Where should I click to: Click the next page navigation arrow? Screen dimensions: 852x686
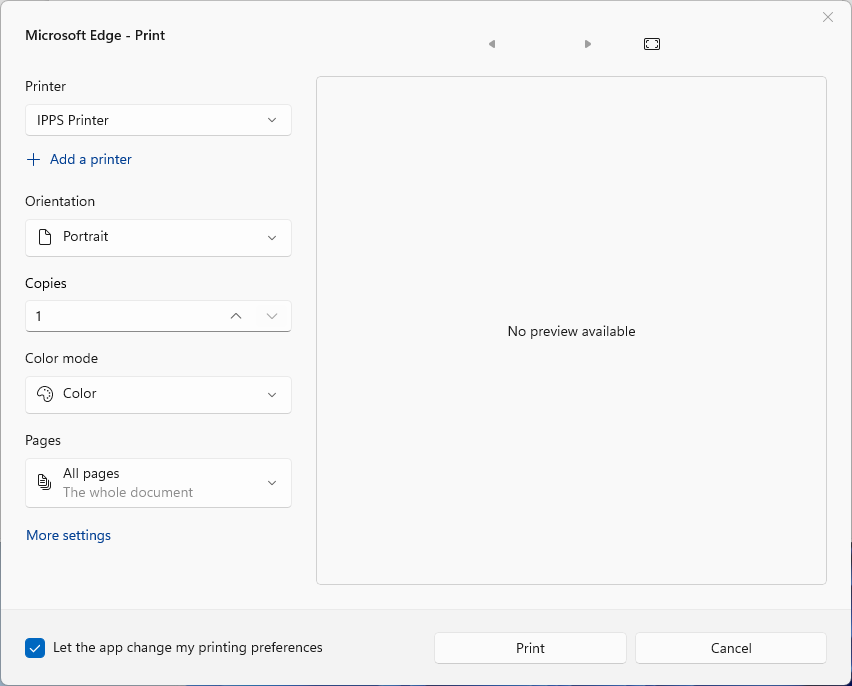click(x=588, y=44)
